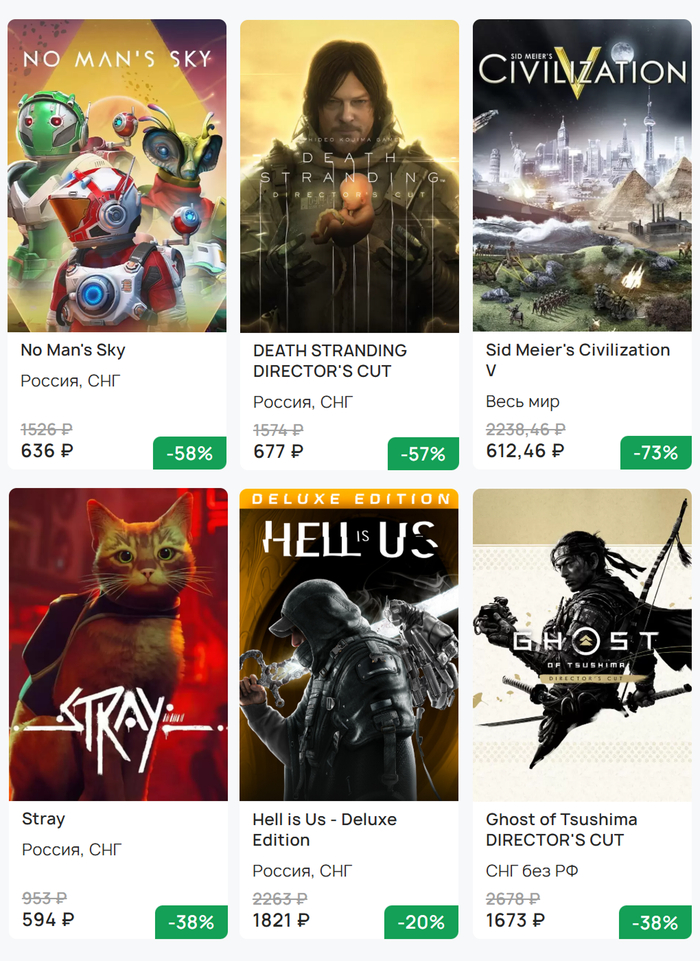Select the Stray game title

(x=44, y=819)
